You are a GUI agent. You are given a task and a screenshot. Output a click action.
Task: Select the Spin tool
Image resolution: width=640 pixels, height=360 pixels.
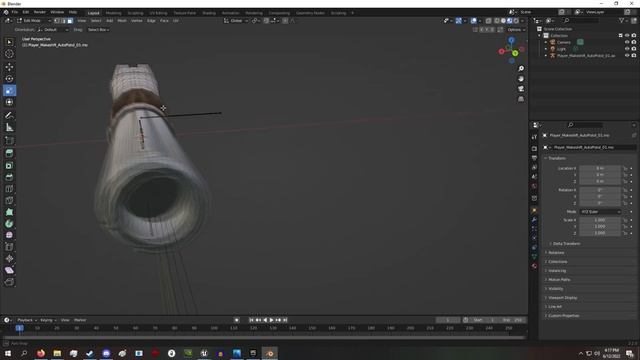[x=9, y=224]
